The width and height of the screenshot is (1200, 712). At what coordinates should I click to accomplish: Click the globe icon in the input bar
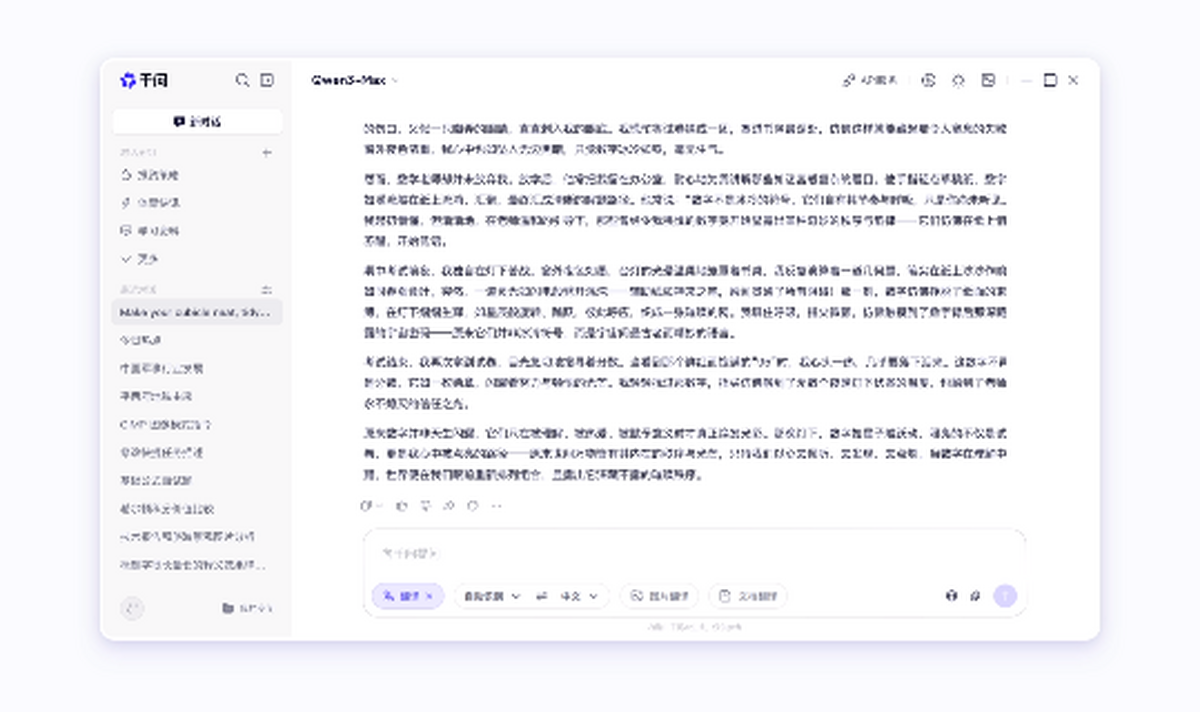[x=951, y=596]
